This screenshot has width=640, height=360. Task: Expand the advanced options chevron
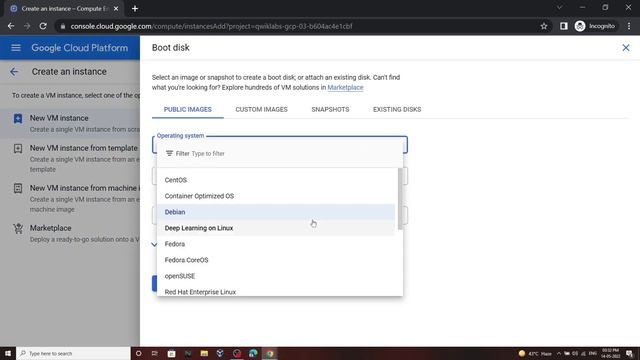coord(154,244)
